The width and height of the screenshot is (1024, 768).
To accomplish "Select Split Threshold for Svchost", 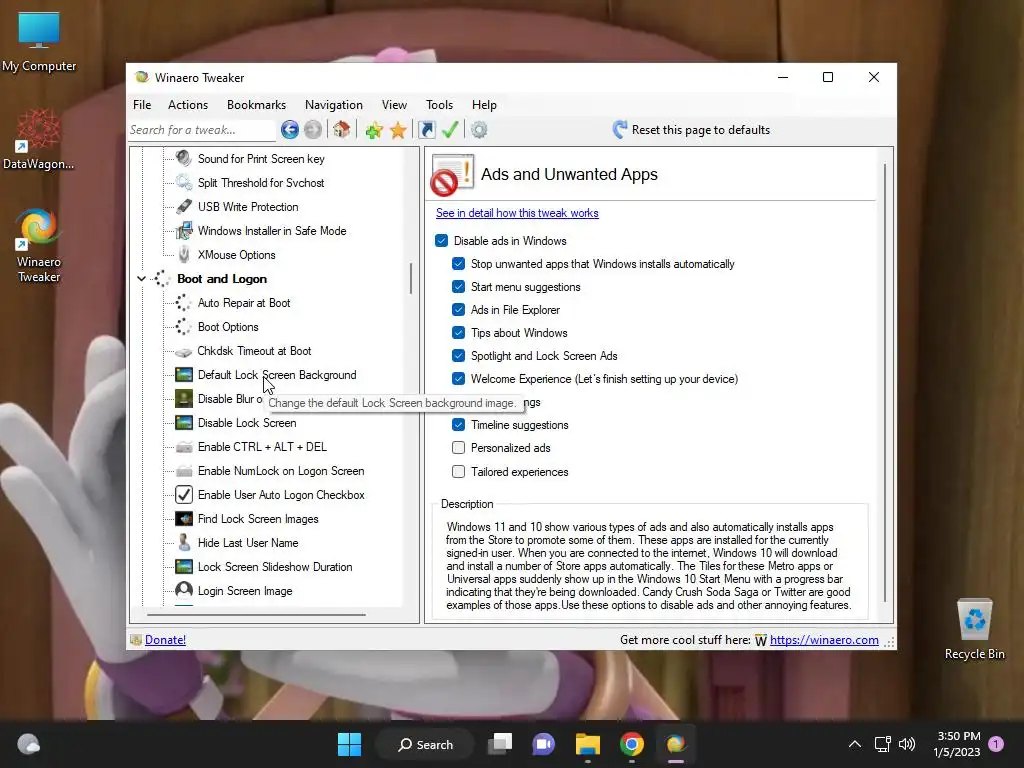I will [261, 182].
